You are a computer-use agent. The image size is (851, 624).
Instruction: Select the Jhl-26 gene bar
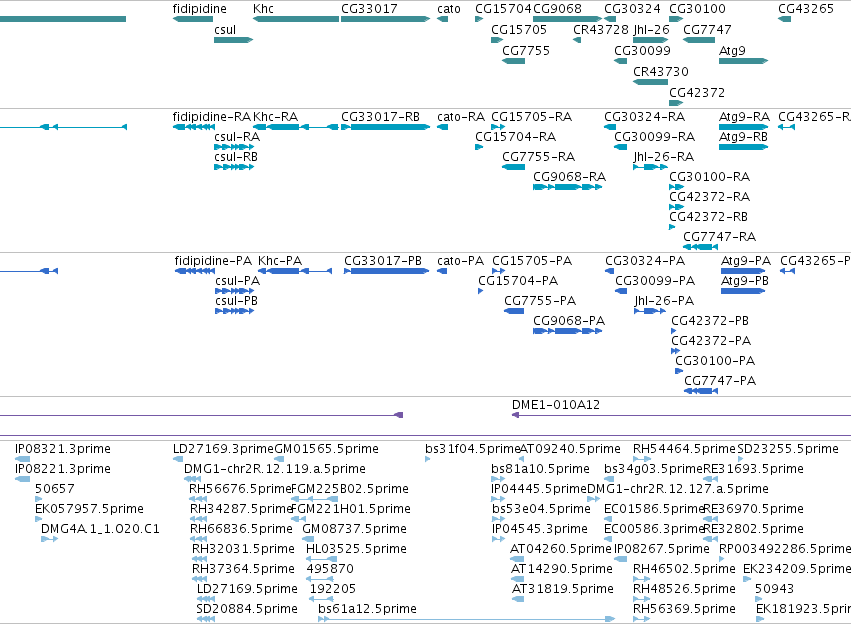coord(651,40)
